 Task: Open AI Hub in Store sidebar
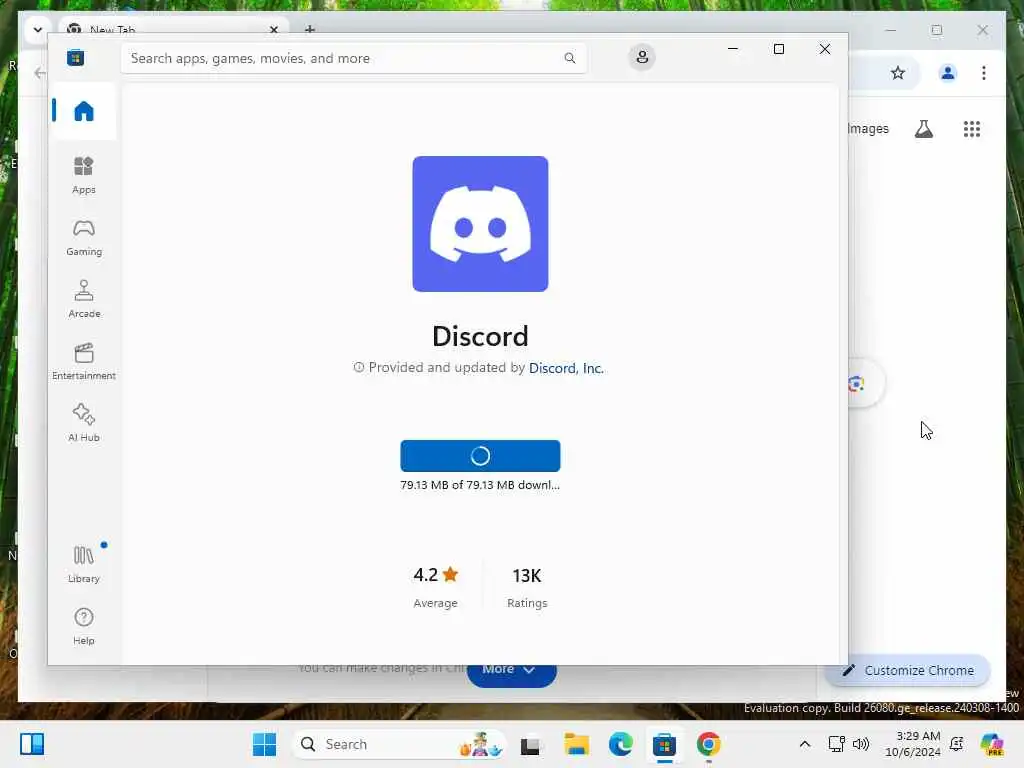[x=84, y=423]
